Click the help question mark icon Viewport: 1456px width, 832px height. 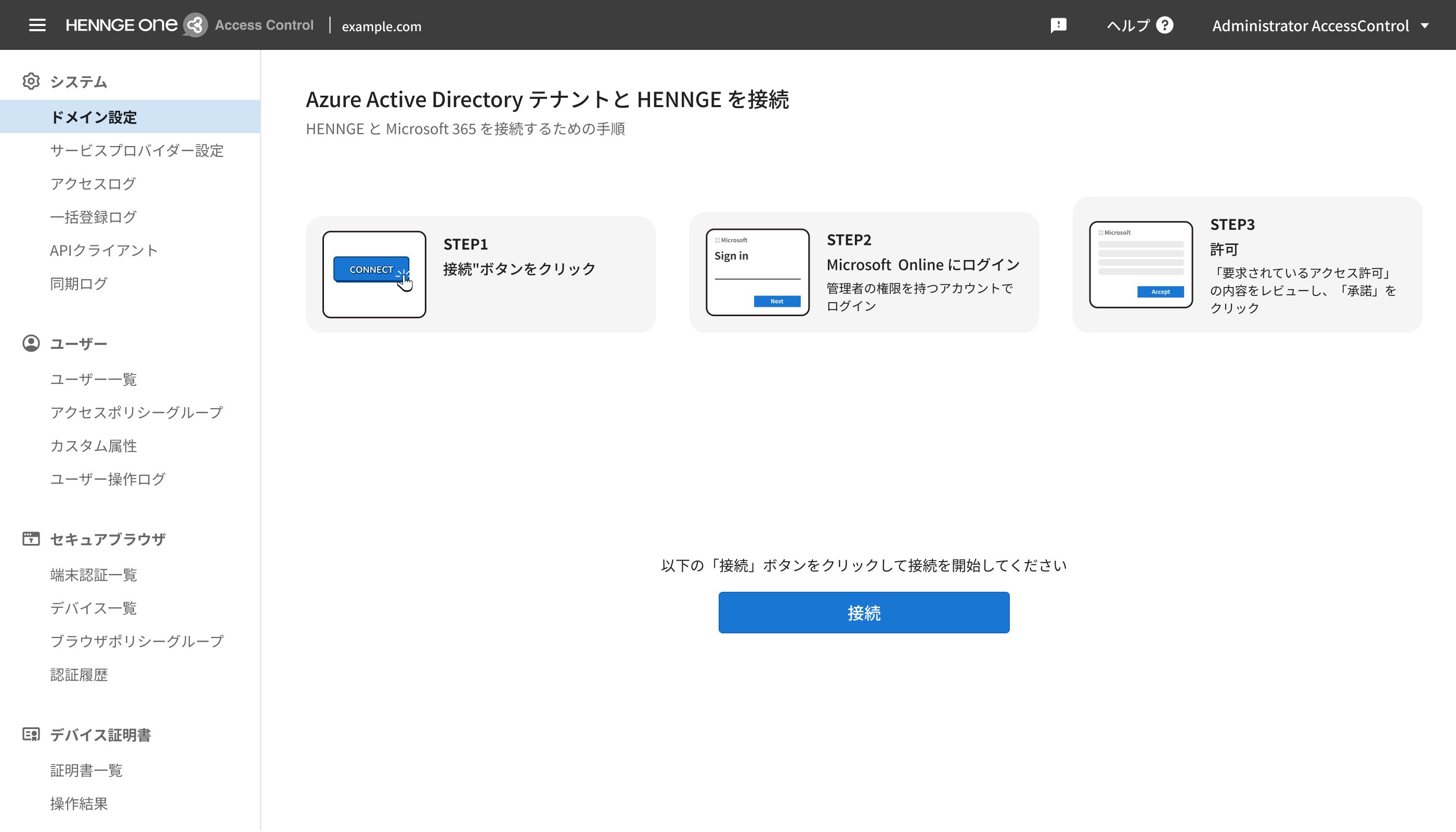click(x=1165, y=25)
